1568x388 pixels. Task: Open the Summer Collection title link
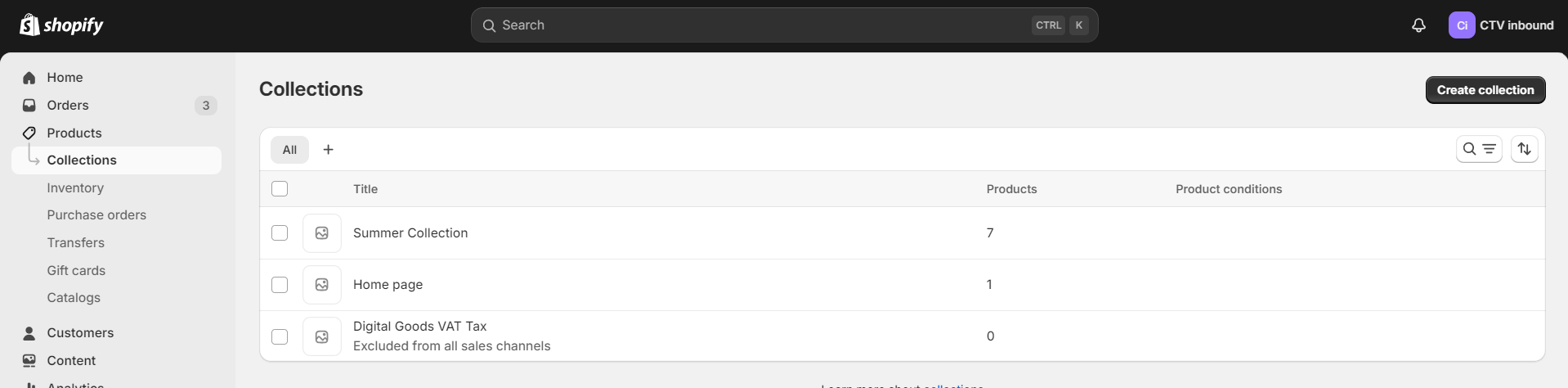click(x=410, y=233)
